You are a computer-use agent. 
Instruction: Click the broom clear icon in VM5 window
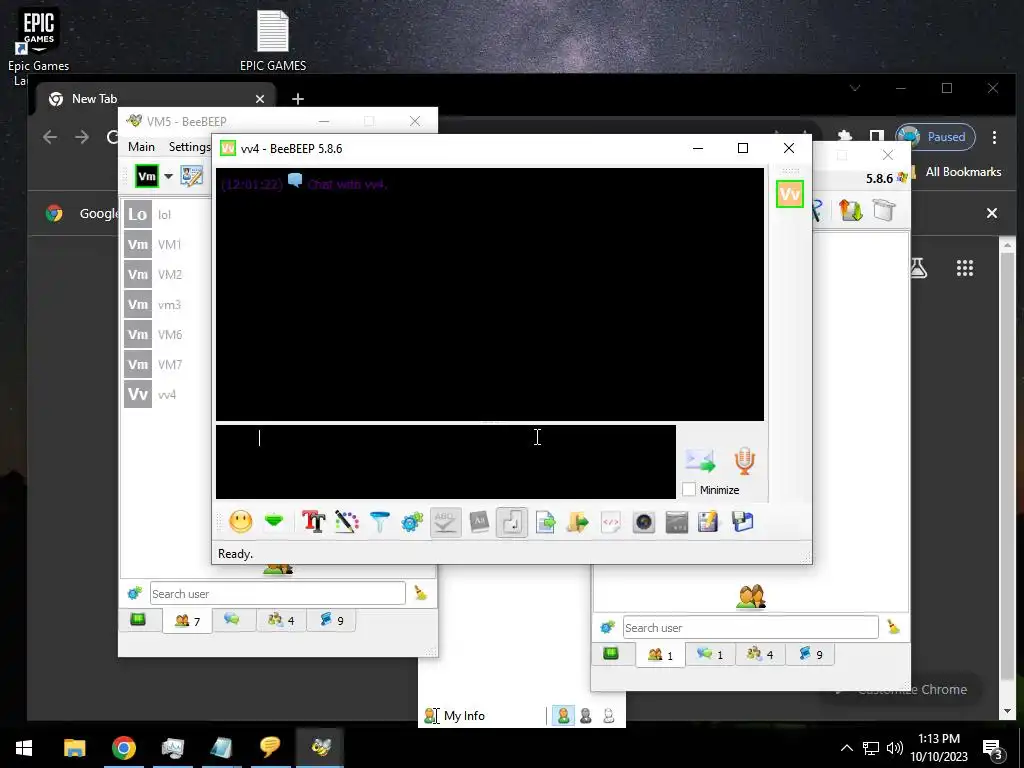[421, 593]
